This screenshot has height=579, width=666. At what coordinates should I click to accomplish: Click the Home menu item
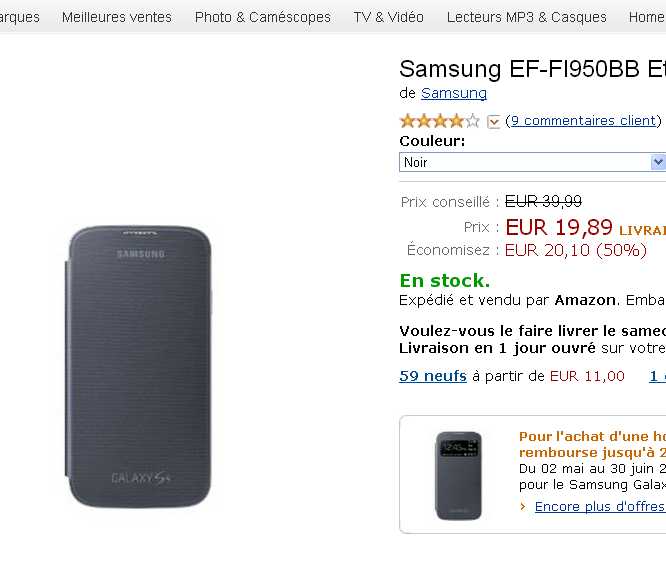(646, 17)
